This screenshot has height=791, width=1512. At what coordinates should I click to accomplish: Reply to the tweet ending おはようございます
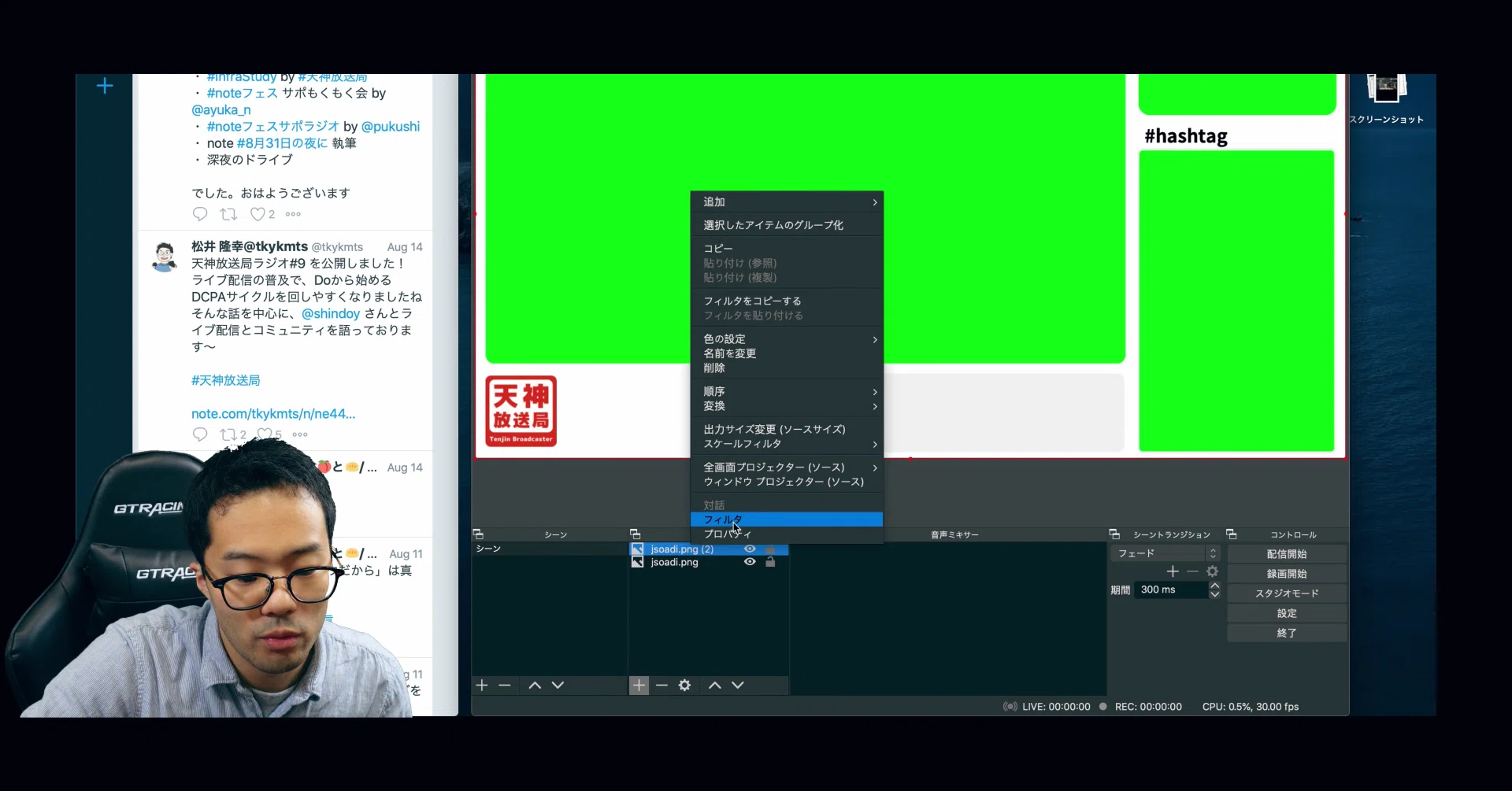200,214
